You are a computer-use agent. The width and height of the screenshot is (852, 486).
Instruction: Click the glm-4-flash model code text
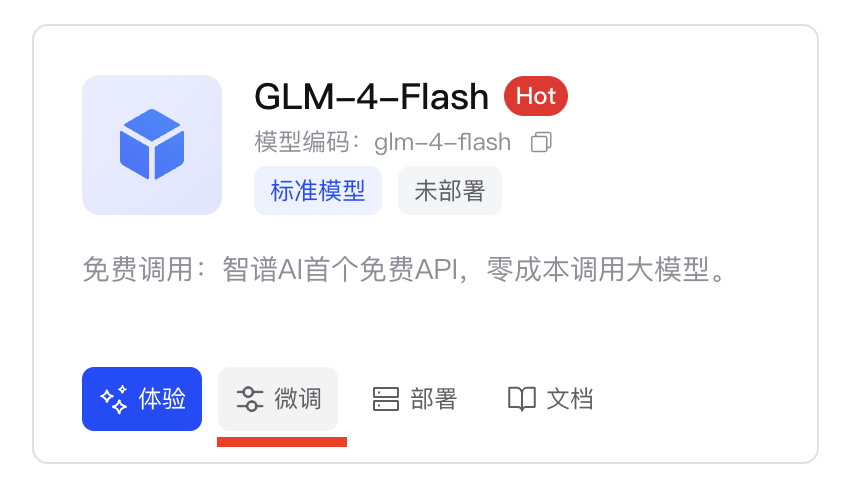tap(442, 142)
